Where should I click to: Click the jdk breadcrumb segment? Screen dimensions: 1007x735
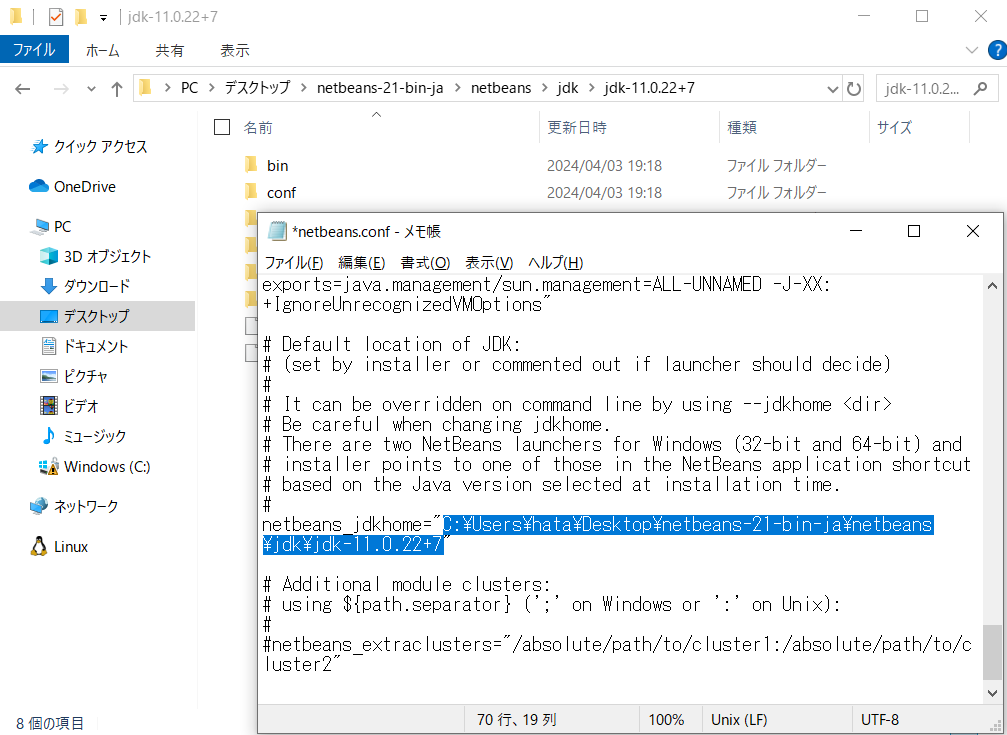point(568,87)
